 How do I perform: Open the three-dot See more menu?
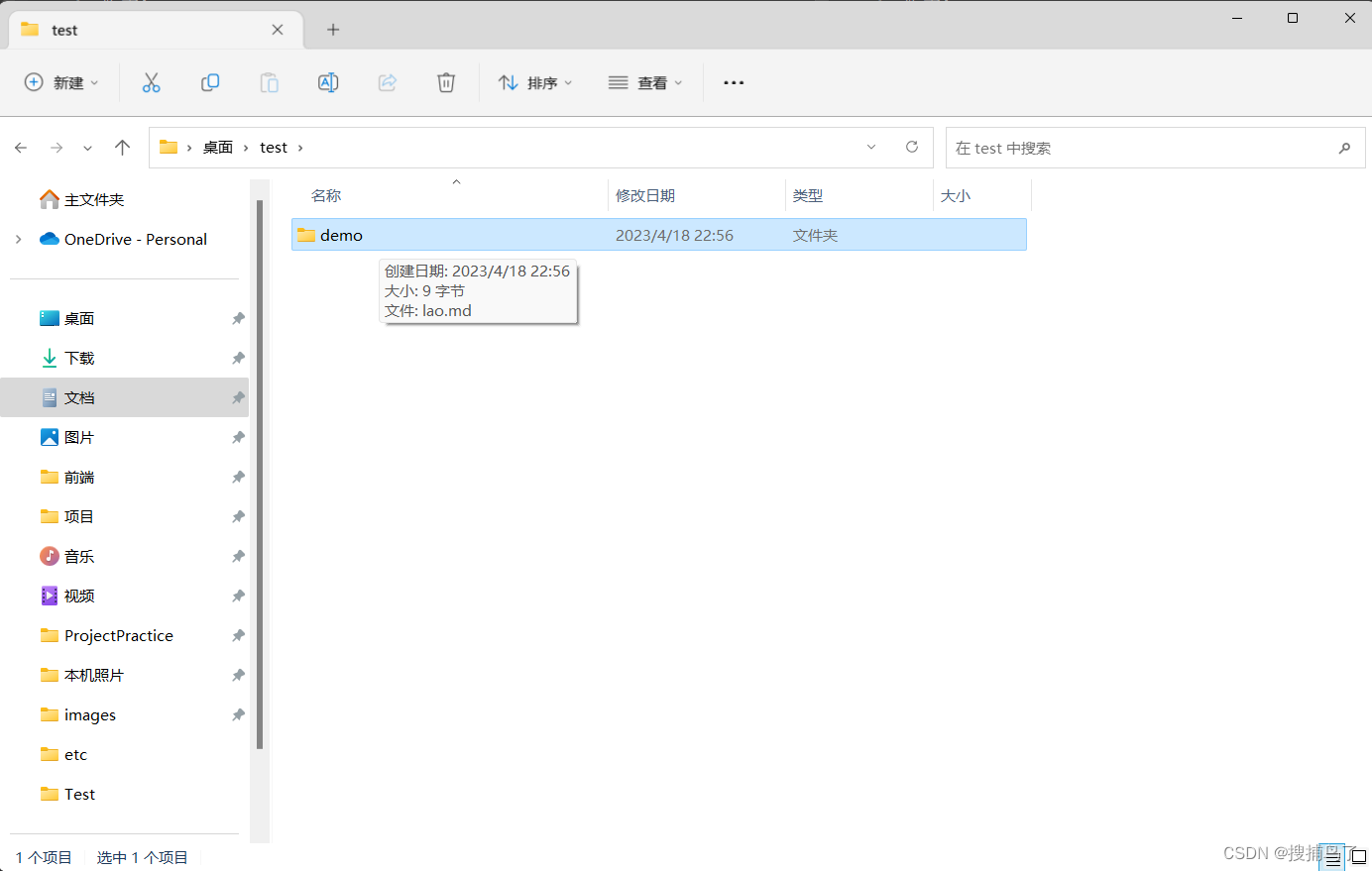pos(734,83)
